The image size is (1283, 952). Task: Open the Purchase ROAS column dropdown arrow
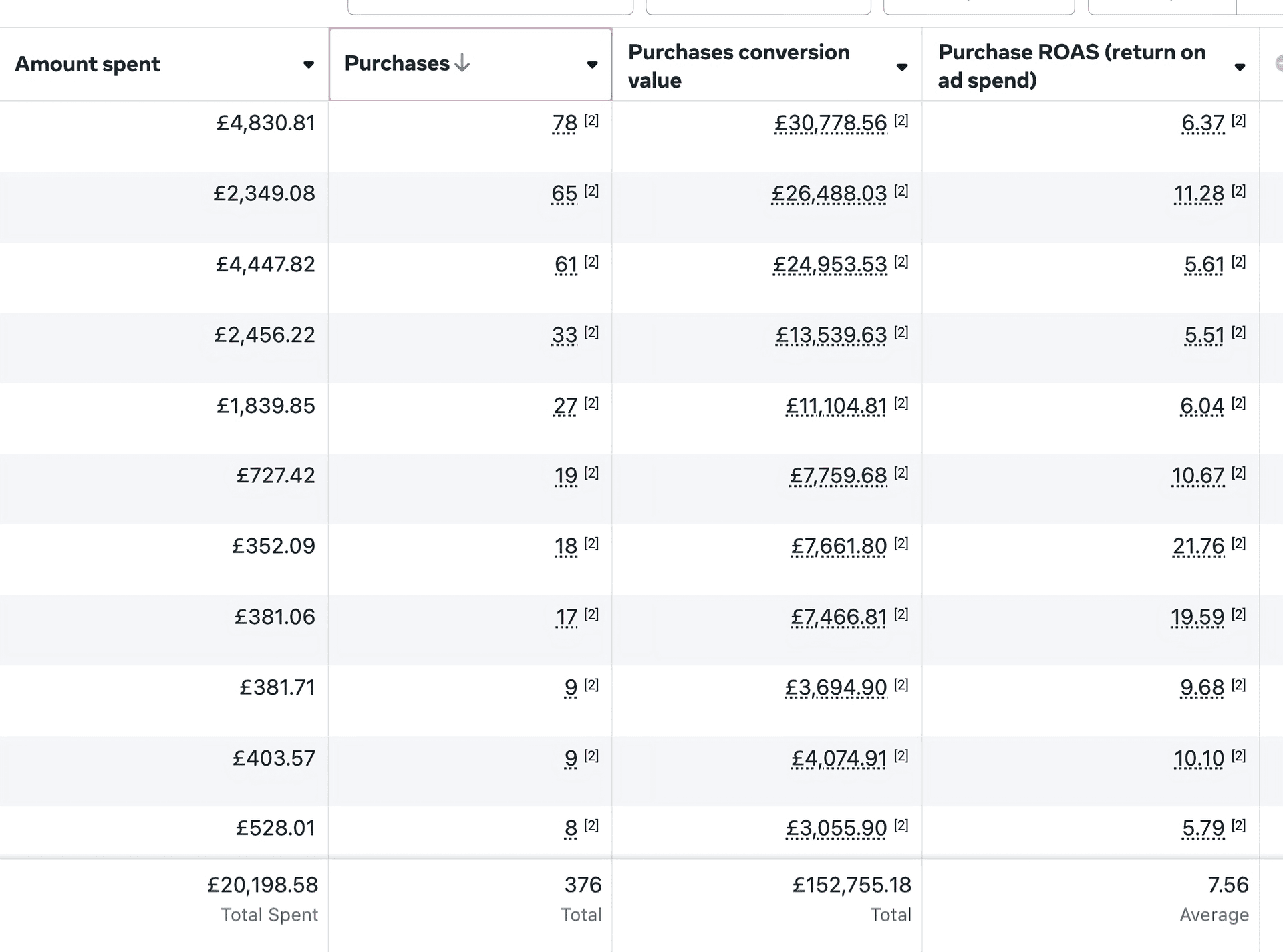[1240, 67]
